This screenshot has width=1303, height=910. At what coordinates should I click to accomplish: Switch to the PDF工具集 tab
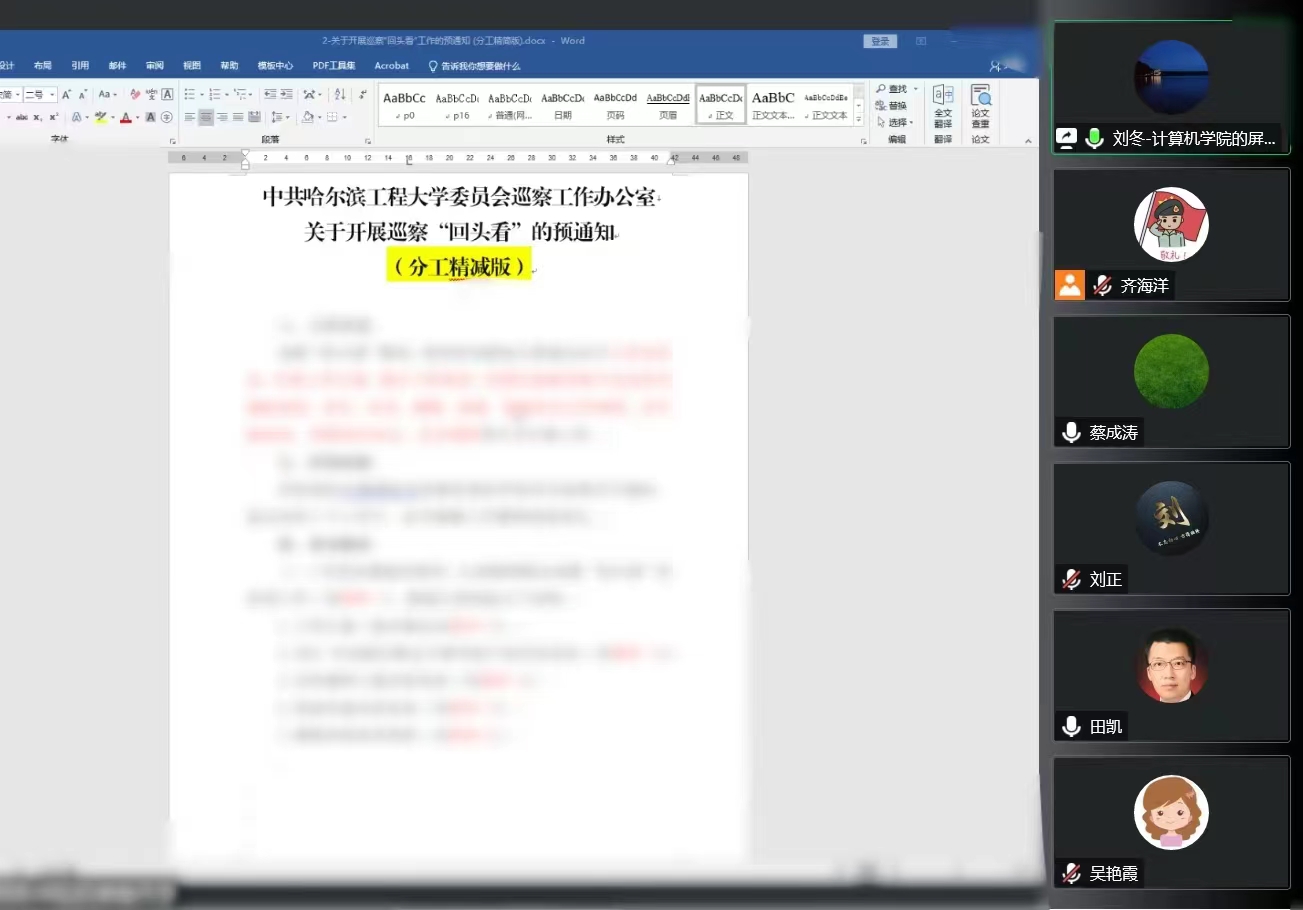pyautogui.click(x=334, y=66)
